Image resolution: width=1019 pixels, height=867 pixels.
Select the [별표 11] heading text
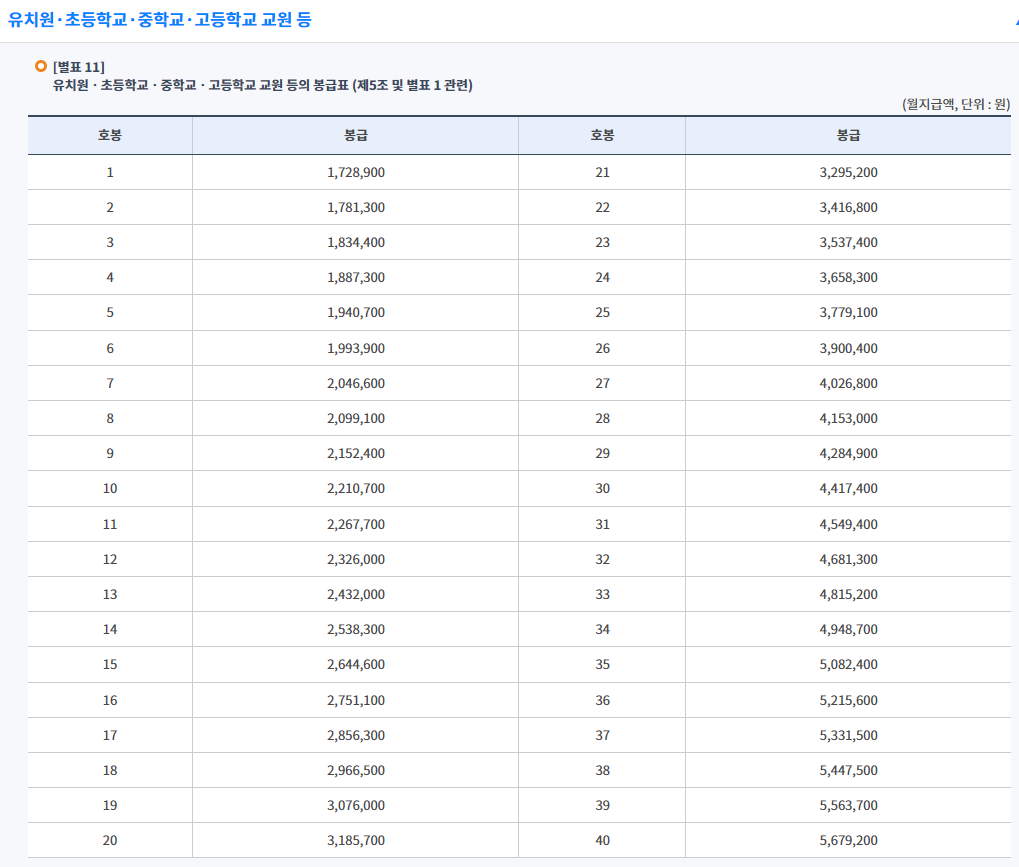(79, 67)
